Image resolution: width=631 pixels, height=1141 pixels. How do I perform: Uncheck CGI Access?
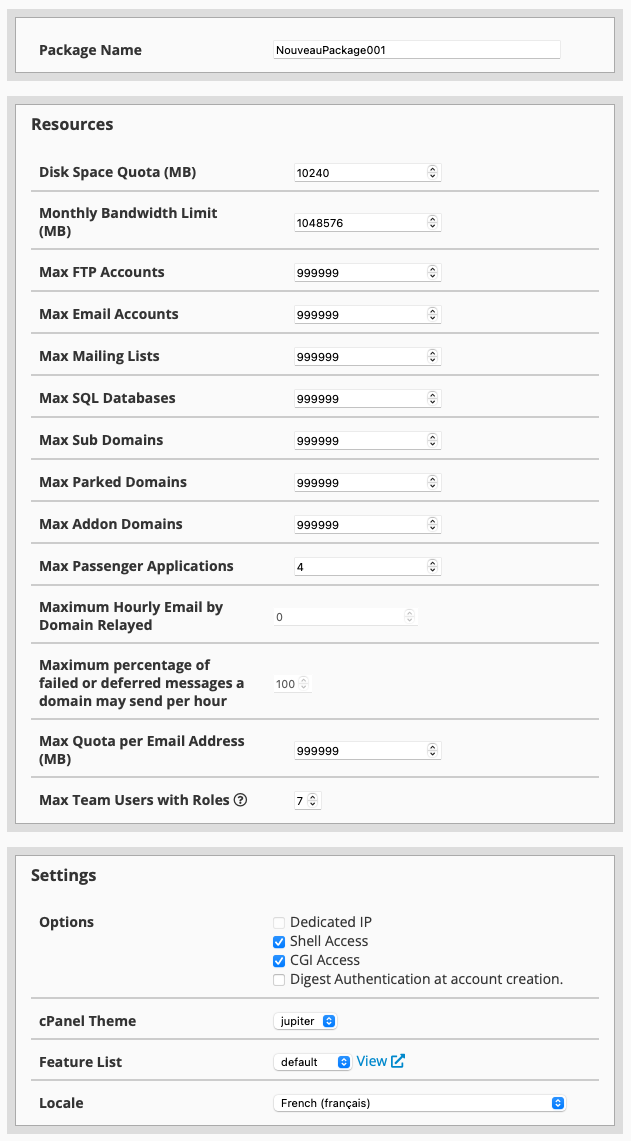pyautogui.click(x=279, y=960)
